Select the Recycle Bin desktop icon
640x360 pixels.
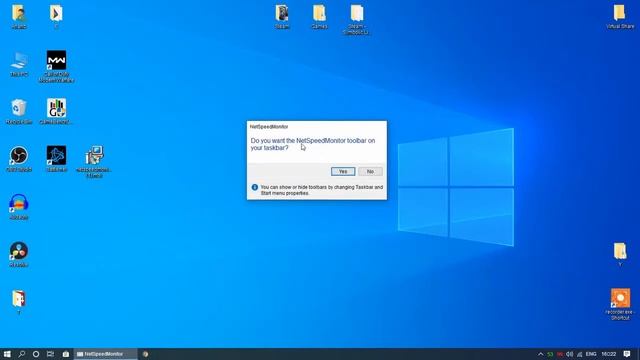coord(19,109)
